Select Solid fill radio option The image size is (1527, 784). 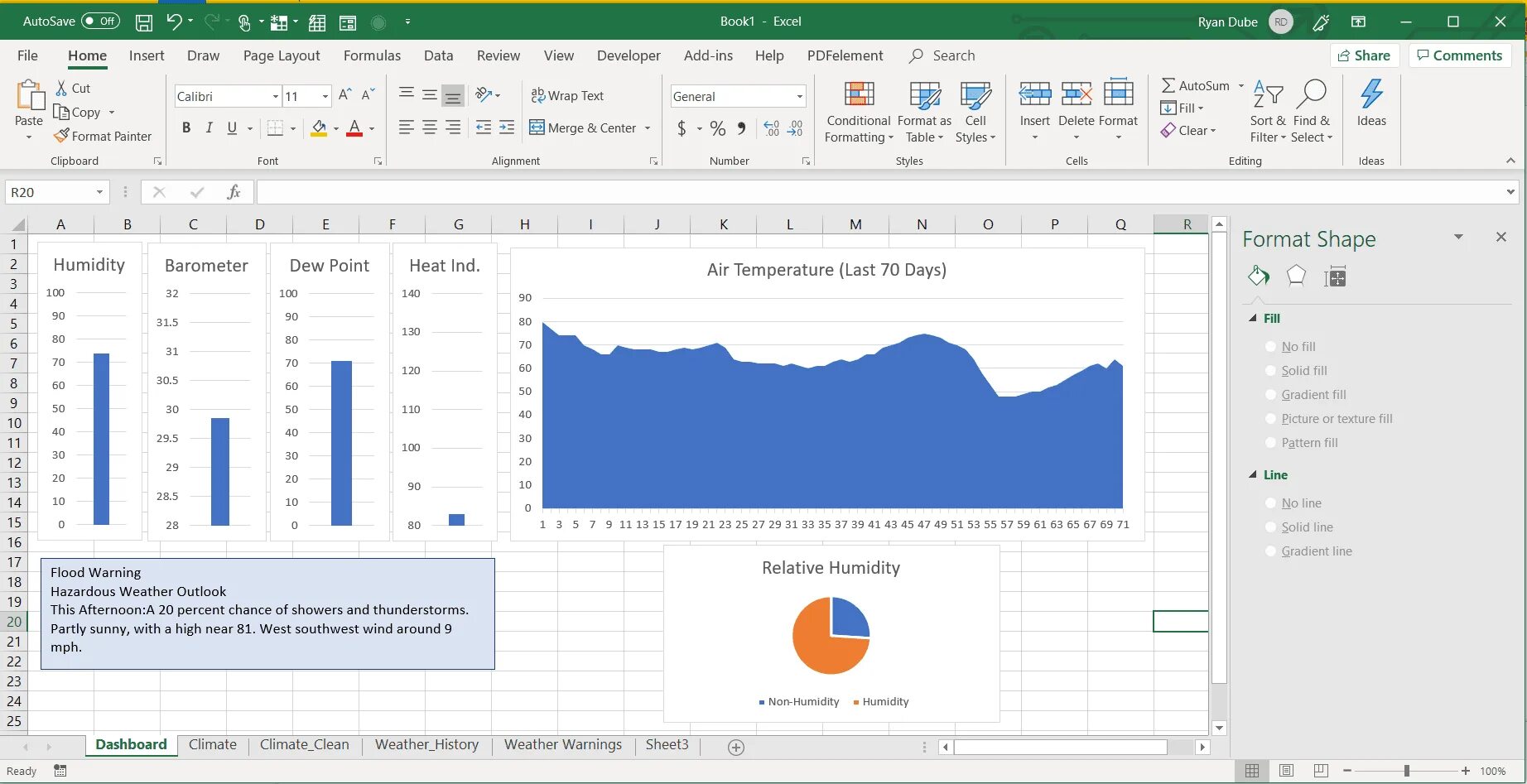pyautogui.click(x=1270, y=370)
